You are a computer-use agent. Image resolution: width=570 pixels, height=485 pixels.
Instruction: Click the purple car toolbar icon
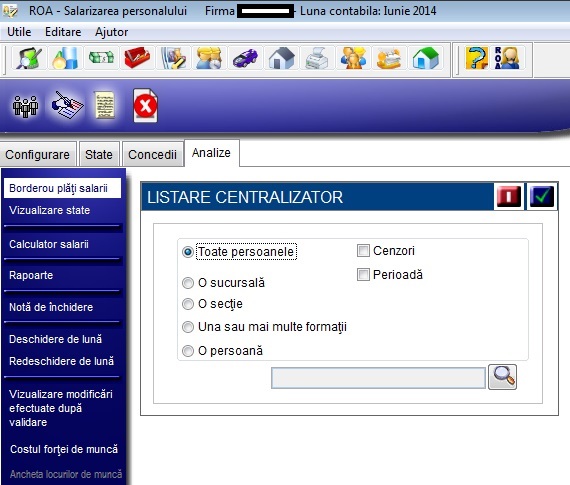tap(245, 58)
